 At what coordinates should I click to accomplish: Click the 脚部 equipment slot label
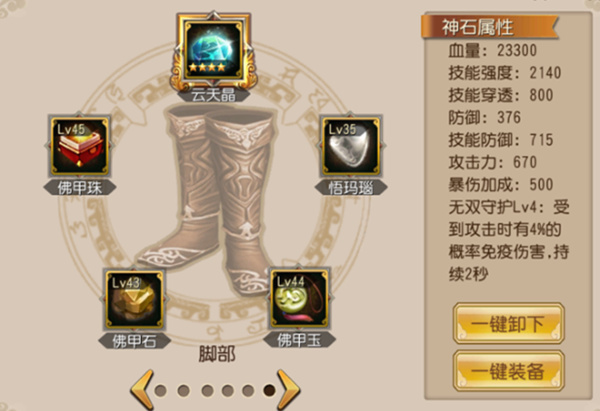tap(217, 354)
